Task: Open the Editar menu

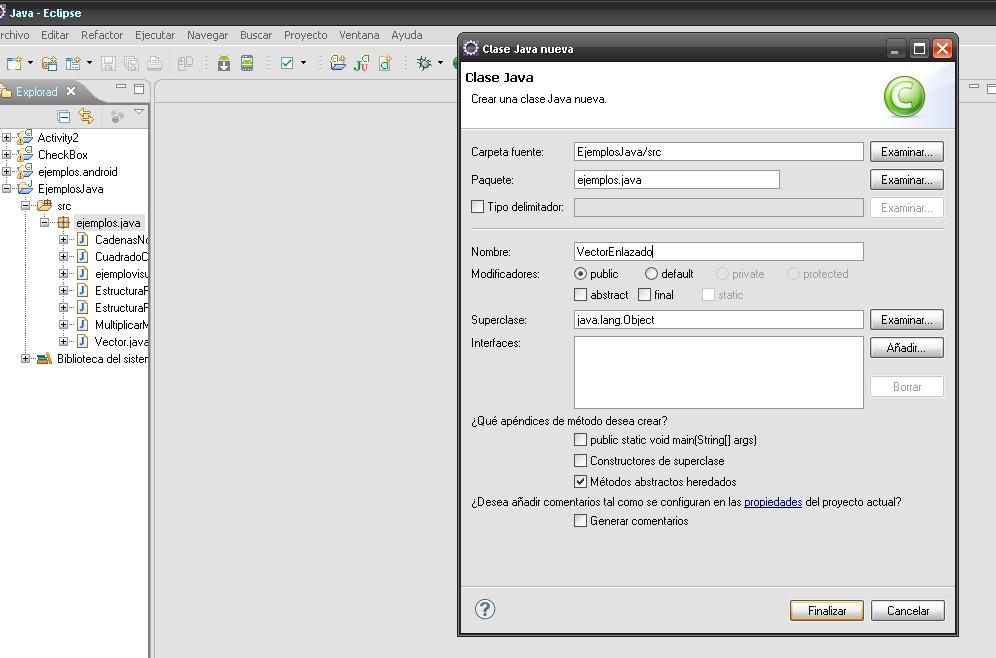Action: tap(55, 35)
